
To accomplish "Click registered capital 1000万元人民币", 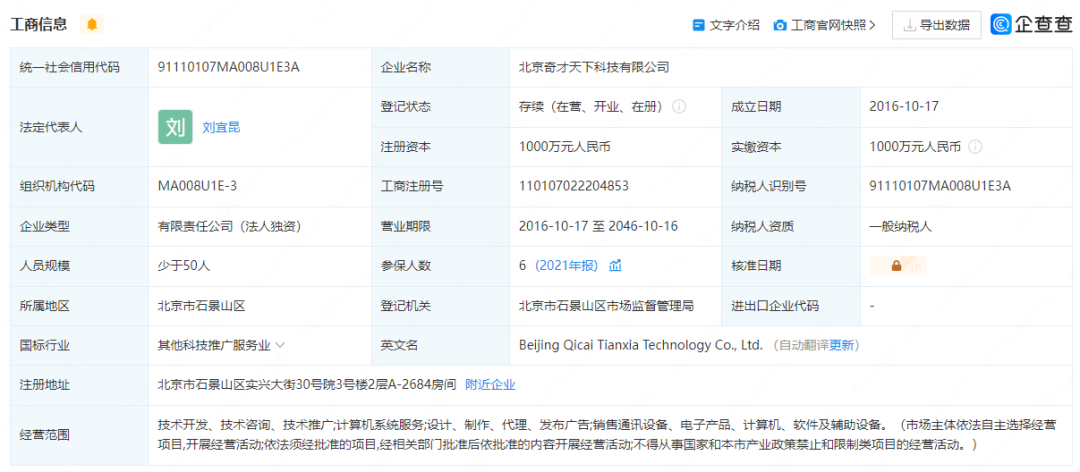I will tap(565, 147).
